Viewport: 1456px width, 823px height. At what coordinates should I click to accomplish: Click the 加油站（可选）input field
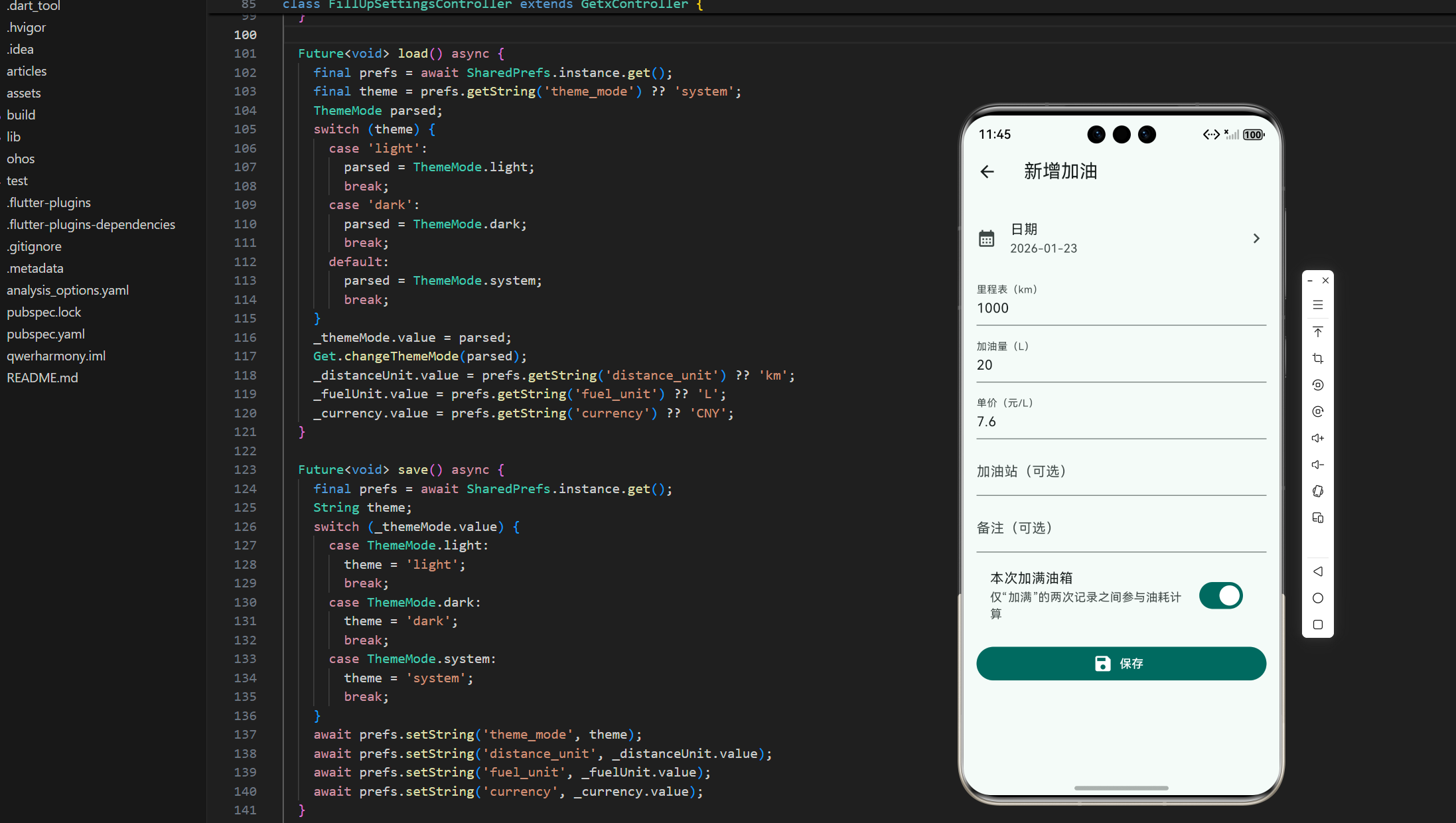(1121, 472)
